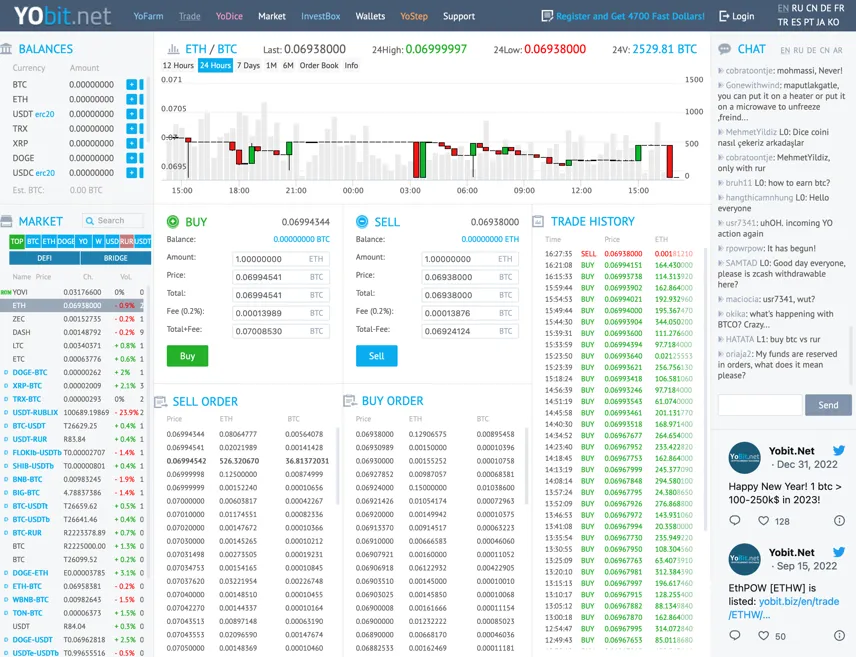Viewport: 856px width, 657px height.
Task: Open yobit.biz/en/trade link in tweet
Action: tap(783, 608)
